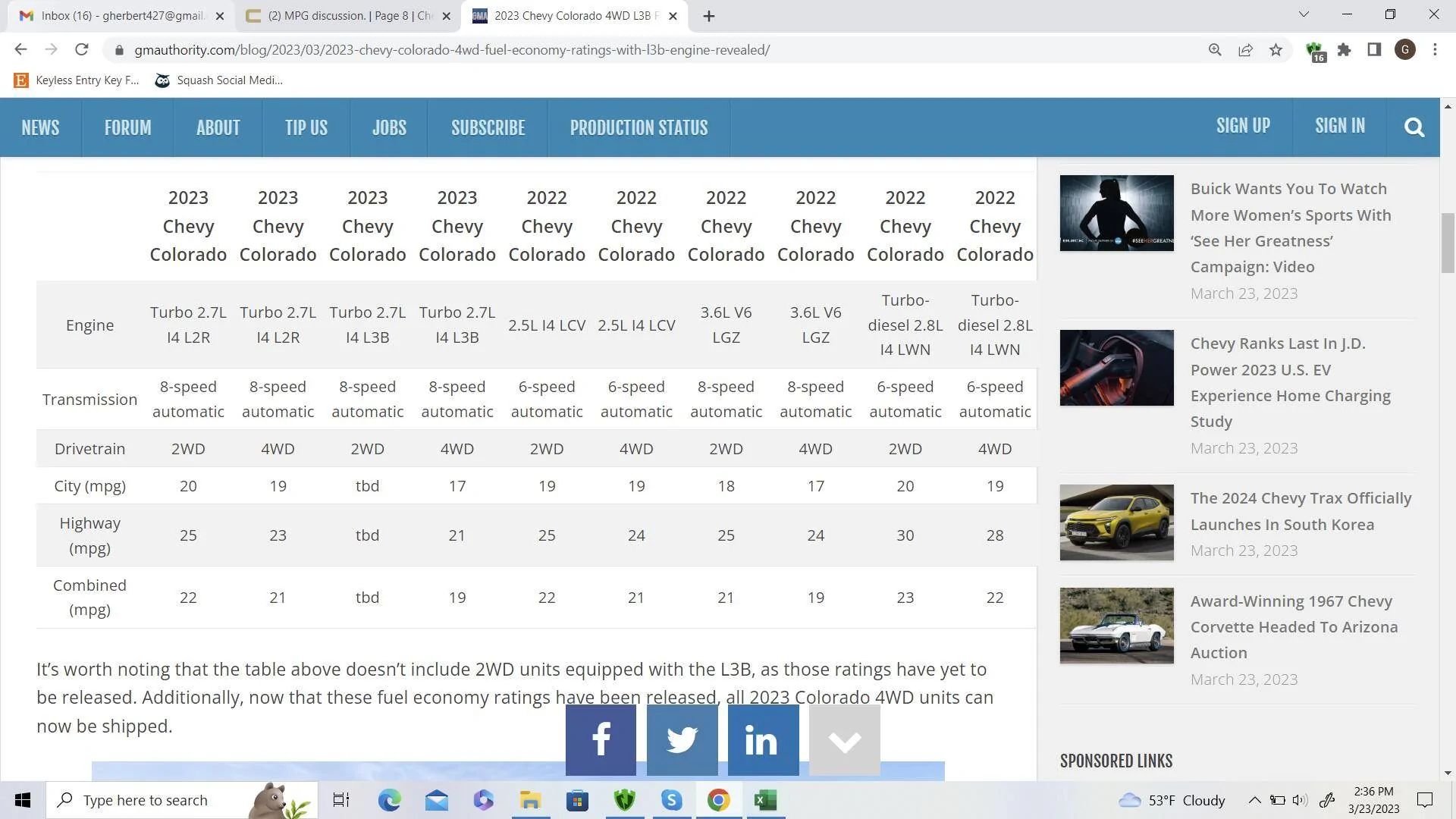Screen dimensions: 1456x819
Task: Click the page vertical scrollbar thumb
Action: [1448, 243]
